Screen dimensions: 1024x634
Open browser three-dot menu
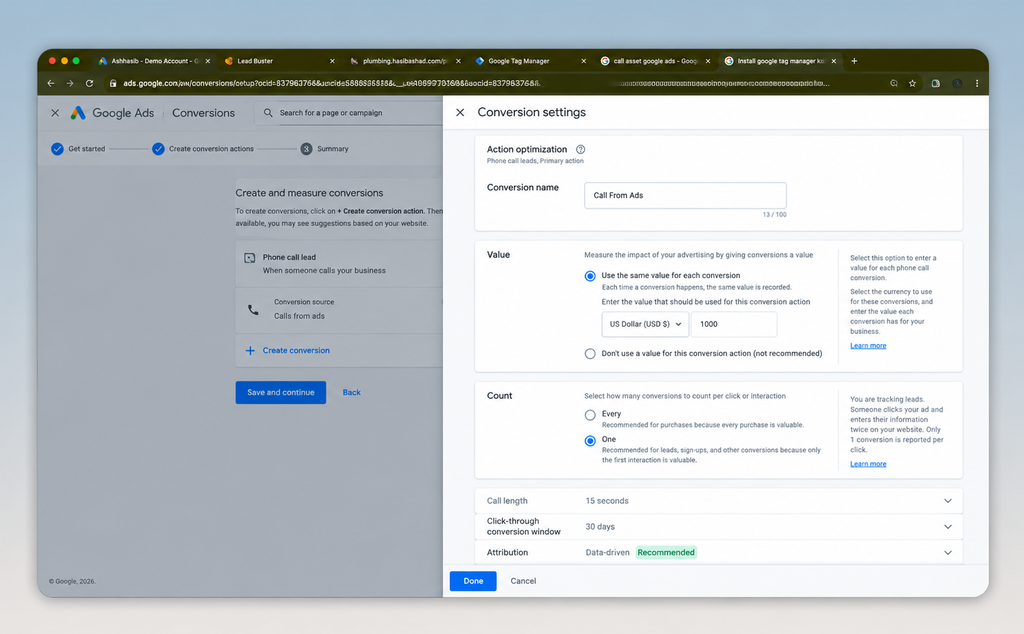click(x=977, y=83)
